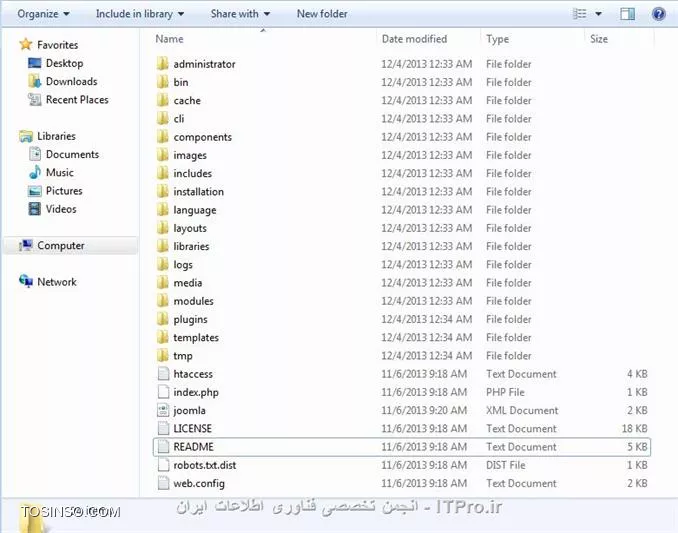
Task: Click the Music library icon
Action: pos(35,172)
